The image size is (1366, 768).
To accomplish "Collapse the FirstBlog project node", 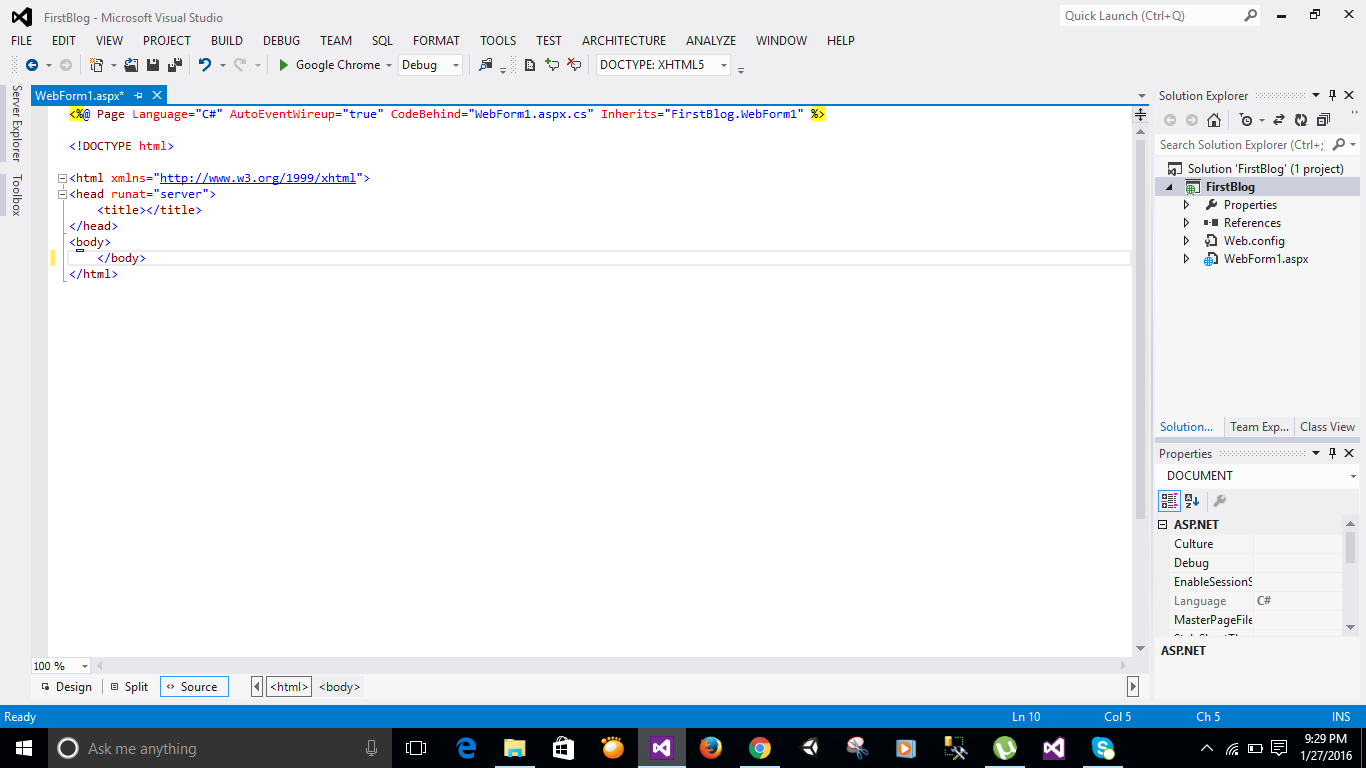I will pyautogui.click(x=1169, y=188).
